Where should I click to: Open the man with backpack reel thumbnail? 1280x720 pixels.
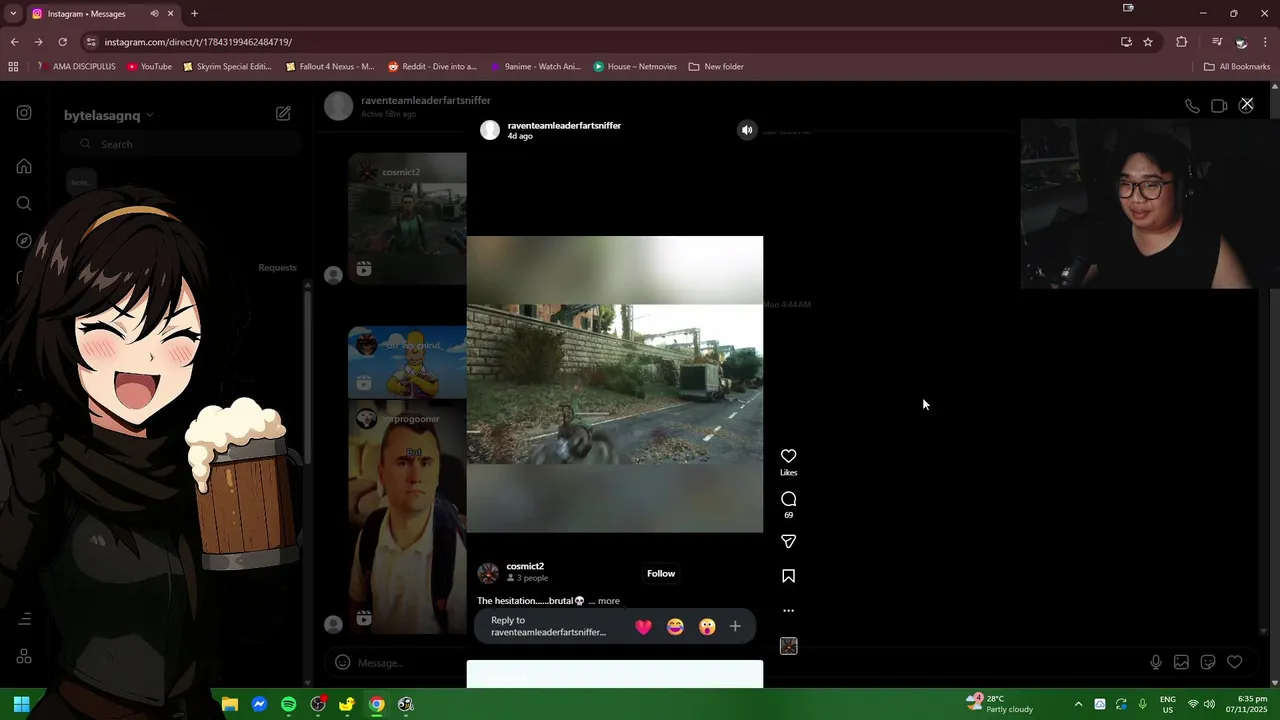point(407,518)
